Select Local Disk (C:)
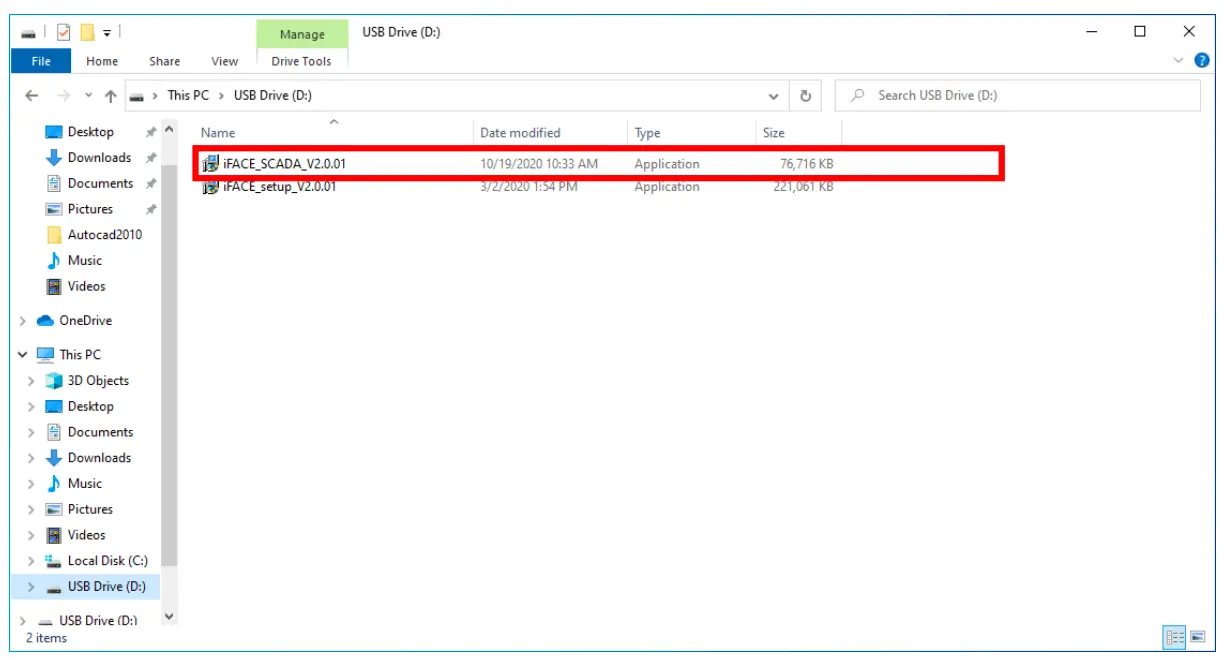 pos(107,561)
